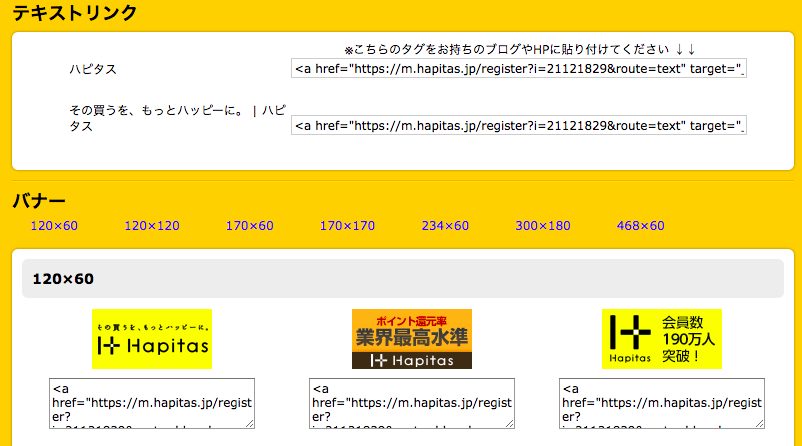Select code textarea under 会員数190万人 banner
The height and width of the screenshot is (446, 802).
662,404
